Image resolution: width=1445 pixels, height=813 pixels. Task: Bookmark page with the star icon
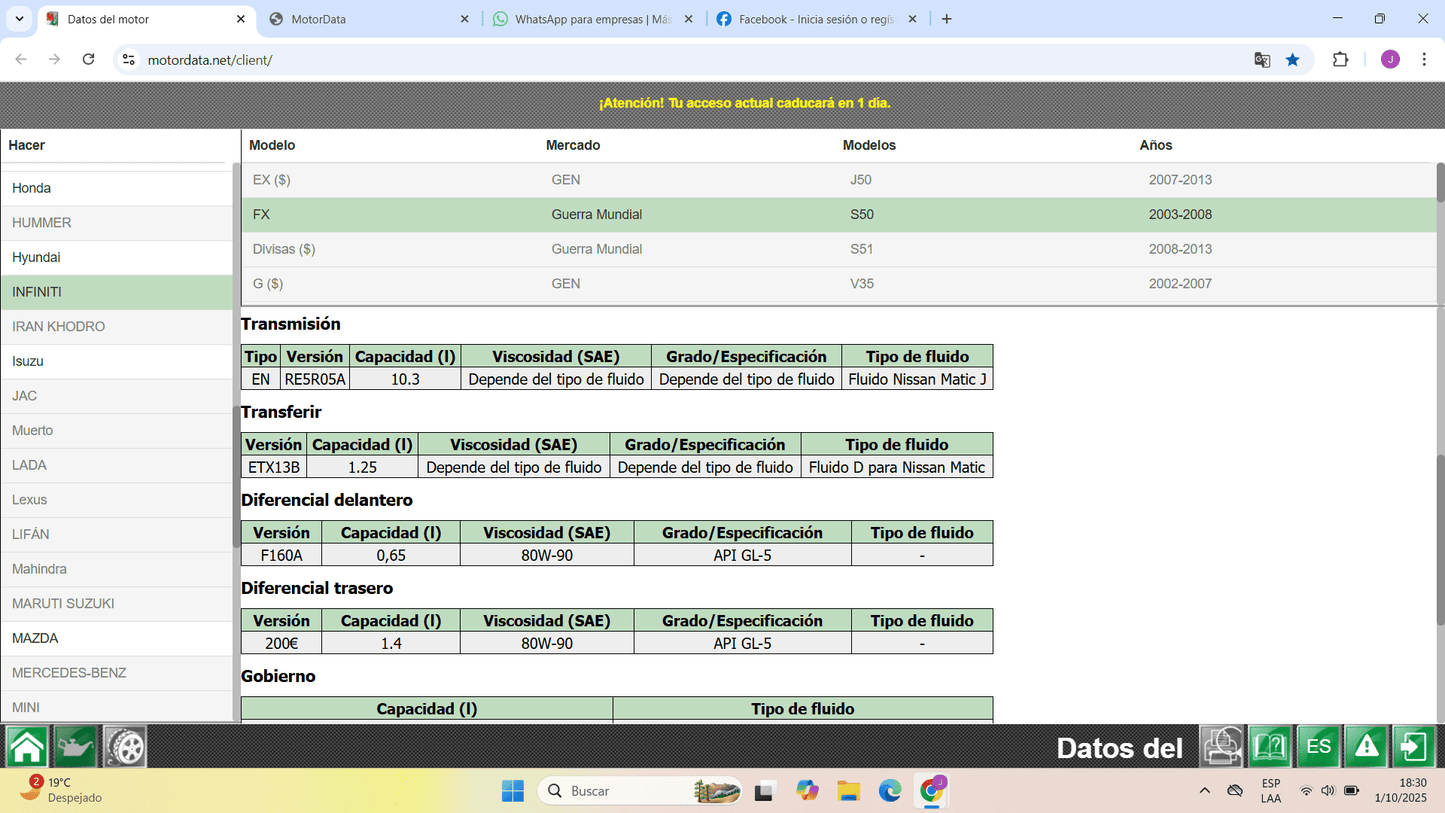point(1292,60)
